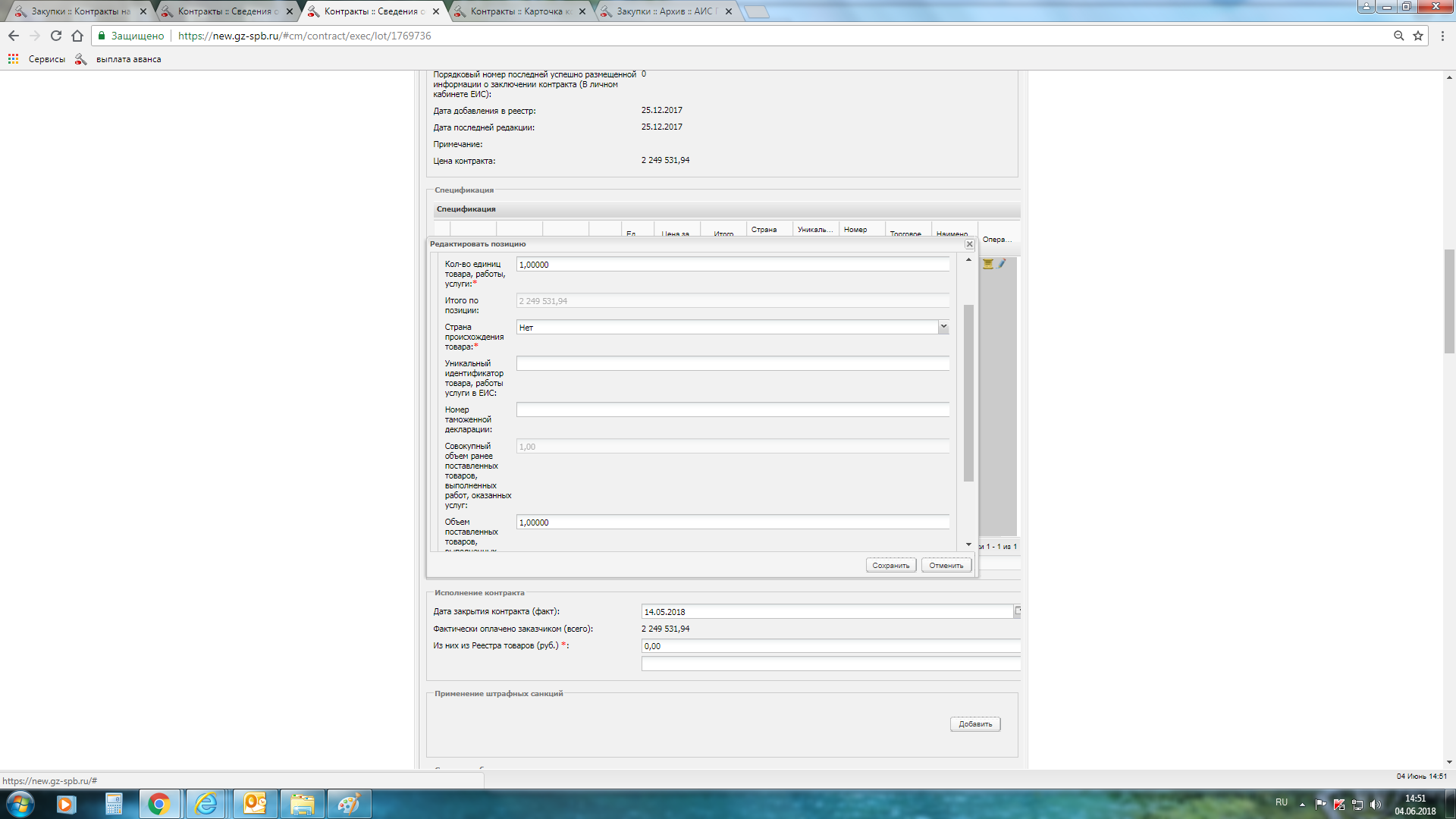Click the browser Forward arrow
Viewport: 1456px width, 819px height.
pos(35,36)
